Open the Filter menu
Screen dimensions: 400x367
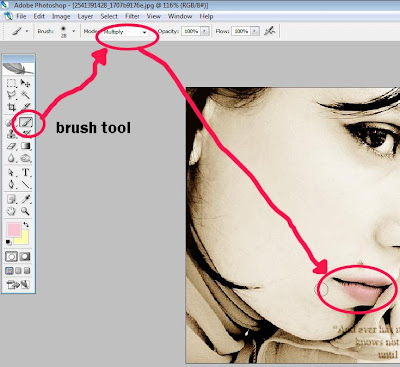tap(132, 16)
